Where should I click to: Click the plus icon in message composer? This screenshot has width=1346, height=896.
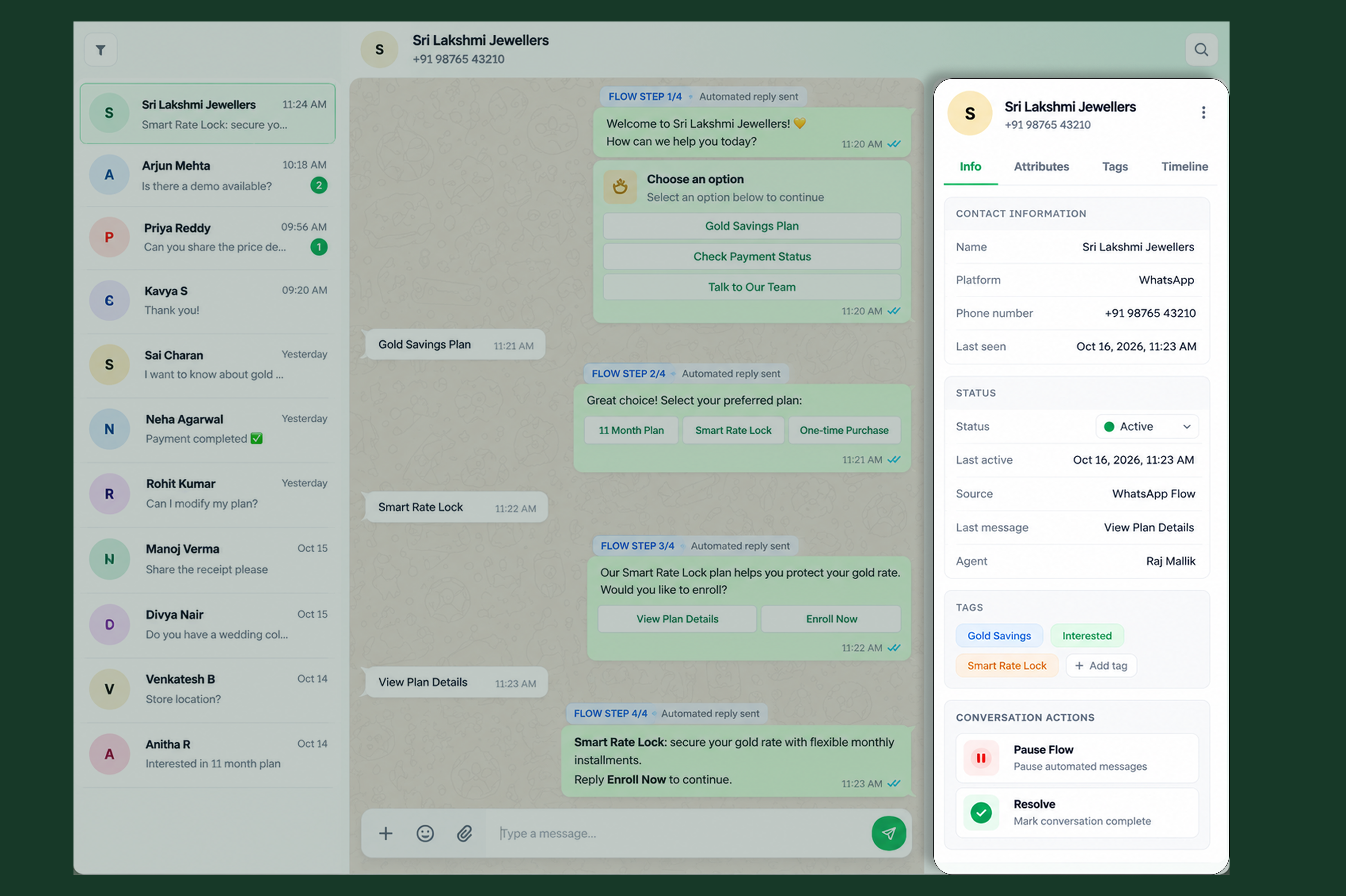[385, 833]
